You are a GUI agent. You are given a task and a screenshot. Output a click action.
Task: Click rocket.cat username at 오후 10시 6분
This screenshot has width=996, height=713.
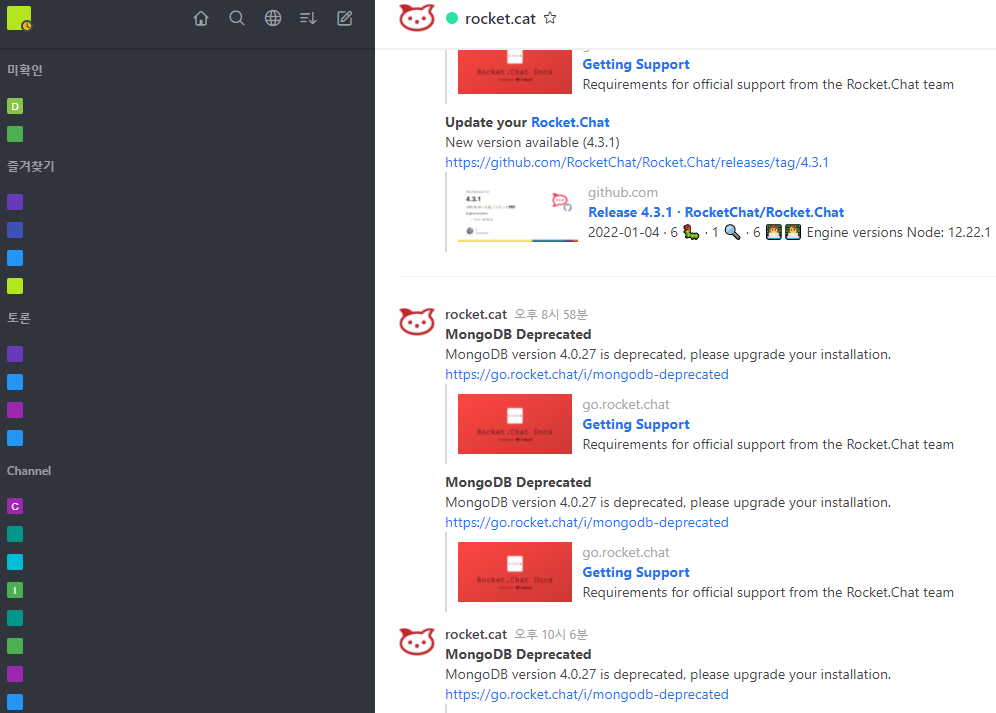point(476,634)
